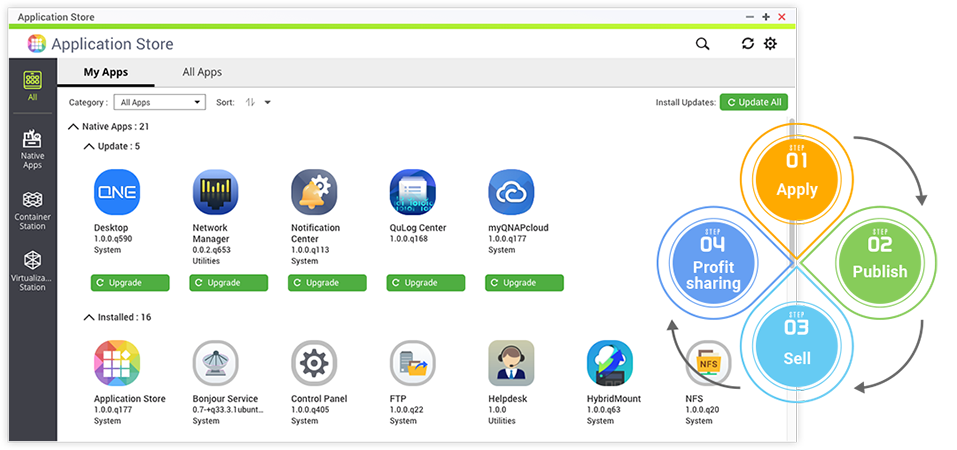This screenshot has width=957, height=450.
Task: Click the Application Store installed app icon
Action: click(117, 363)
